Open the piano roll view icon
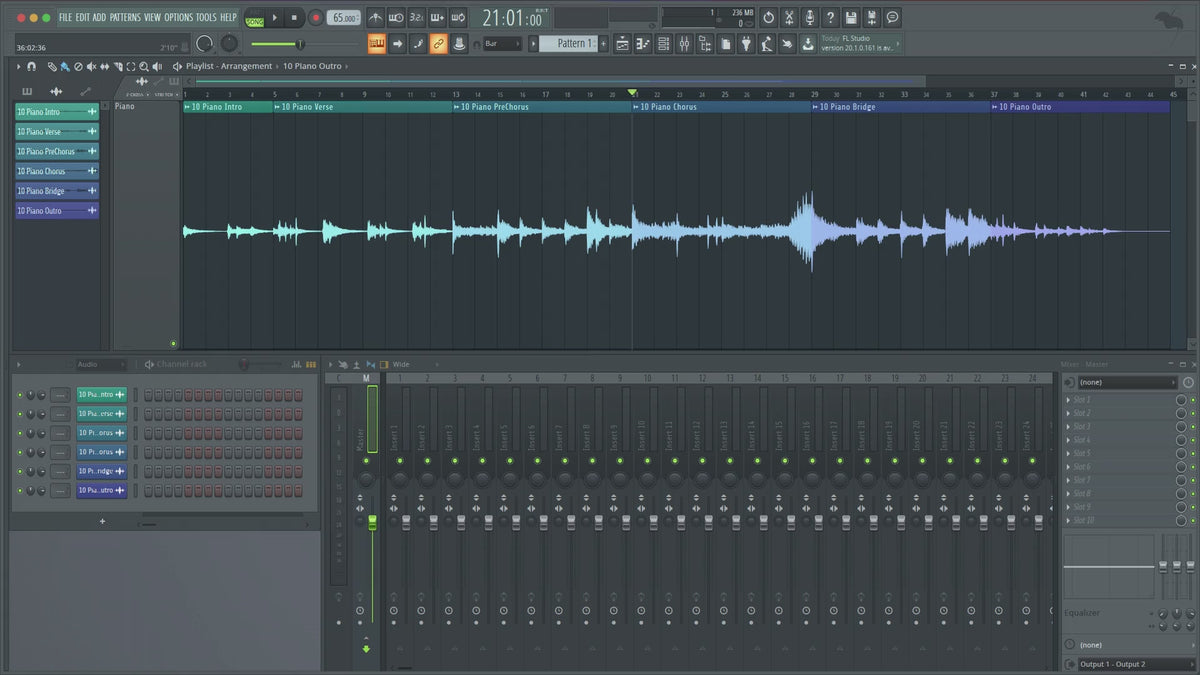This screenshot has width=1200, height=675. point(642,44)
